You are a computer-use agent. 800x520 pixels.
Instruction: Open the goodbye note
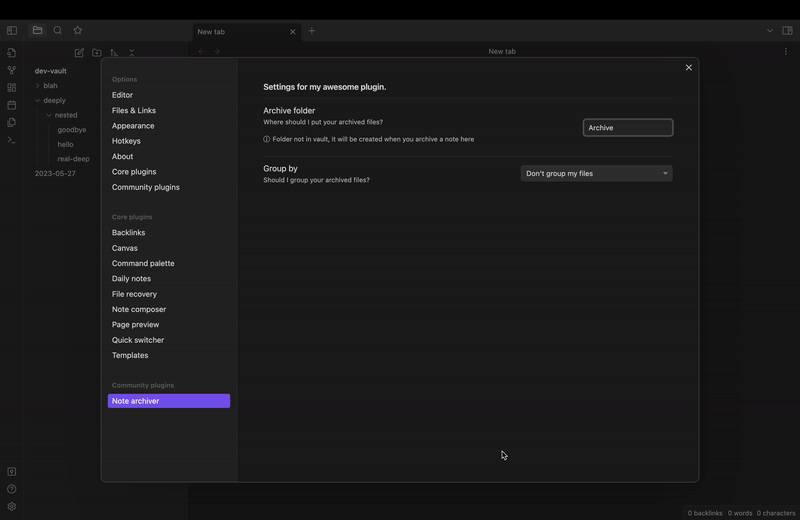71,130
